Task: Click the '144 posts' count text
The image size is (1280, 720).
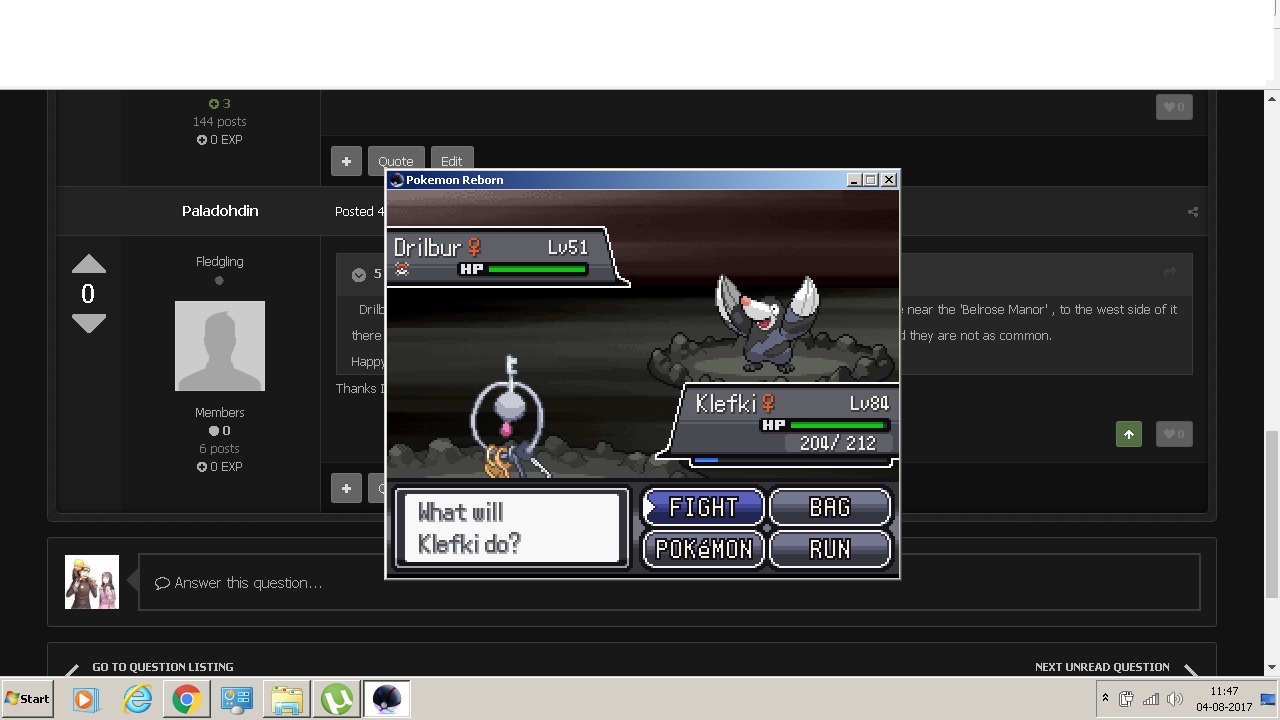Action: point(220,121)
